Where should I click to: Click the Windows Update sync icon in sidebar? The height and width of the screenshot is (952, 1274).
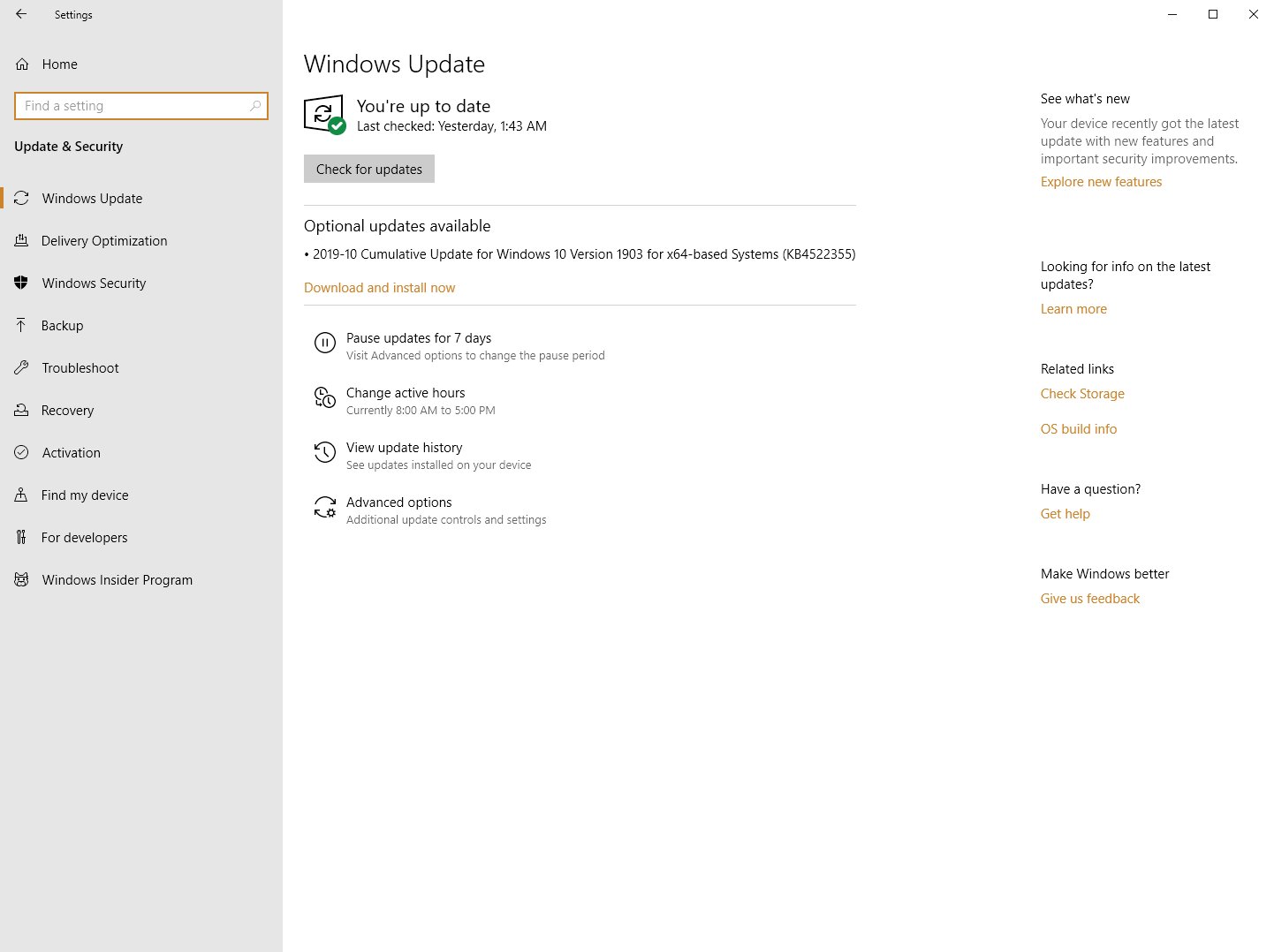[22, 199]
